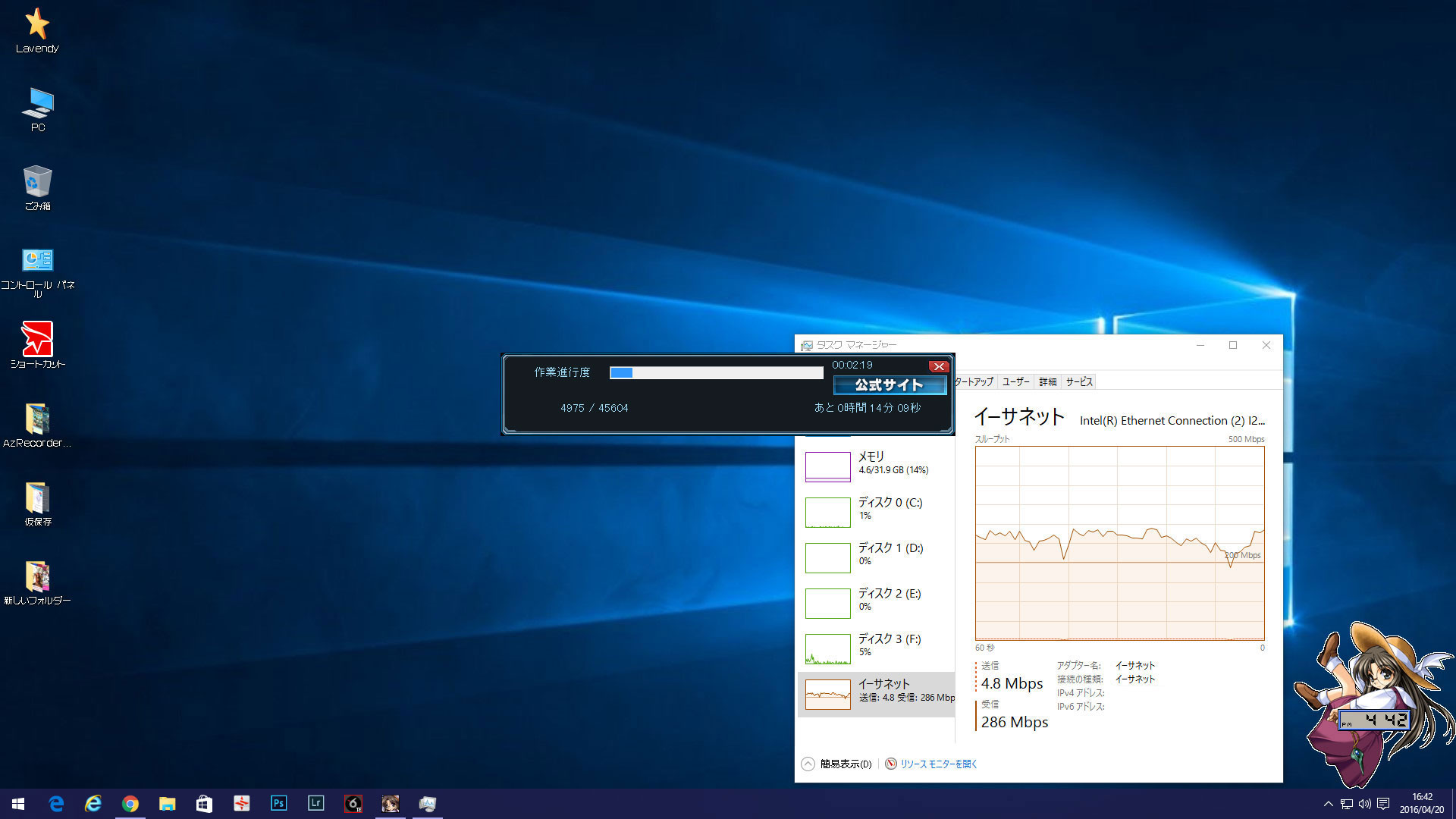
Task: Open the PC desktop icon
Action: pos(38,110)
